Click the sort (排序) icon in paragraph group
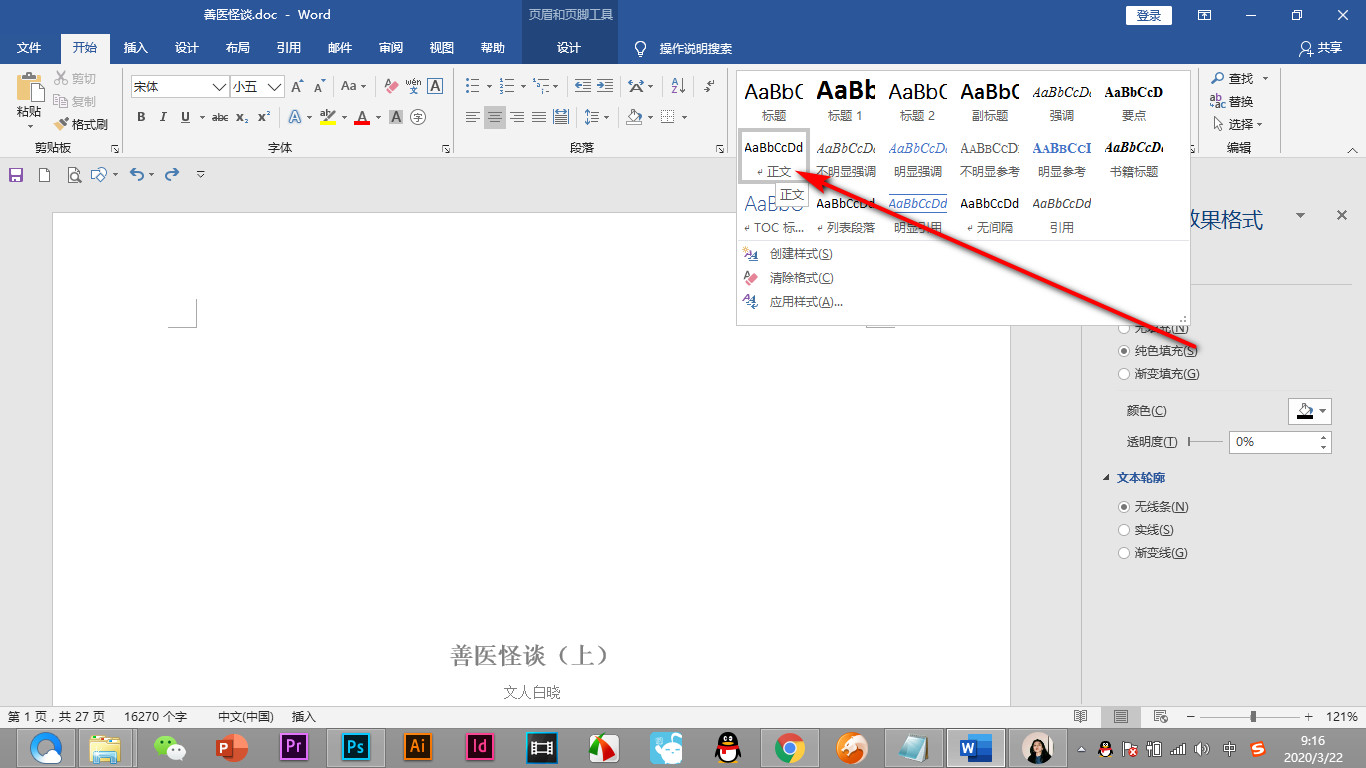This screenshot has width=1366, height=768. [677, 86]
